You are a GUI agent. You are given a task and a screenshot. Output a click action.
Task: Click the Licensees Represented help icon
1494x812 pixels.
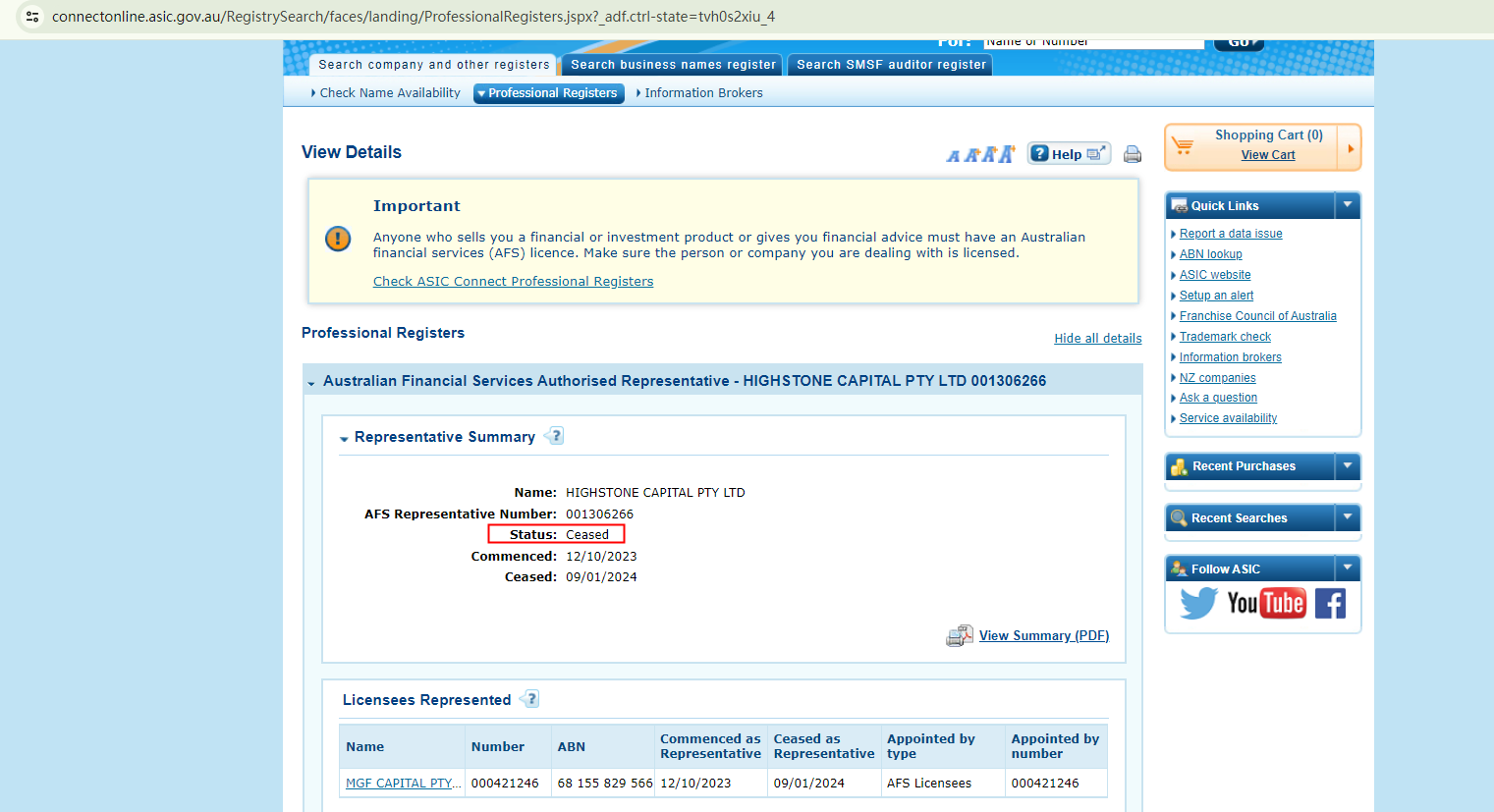pos(530,699)
